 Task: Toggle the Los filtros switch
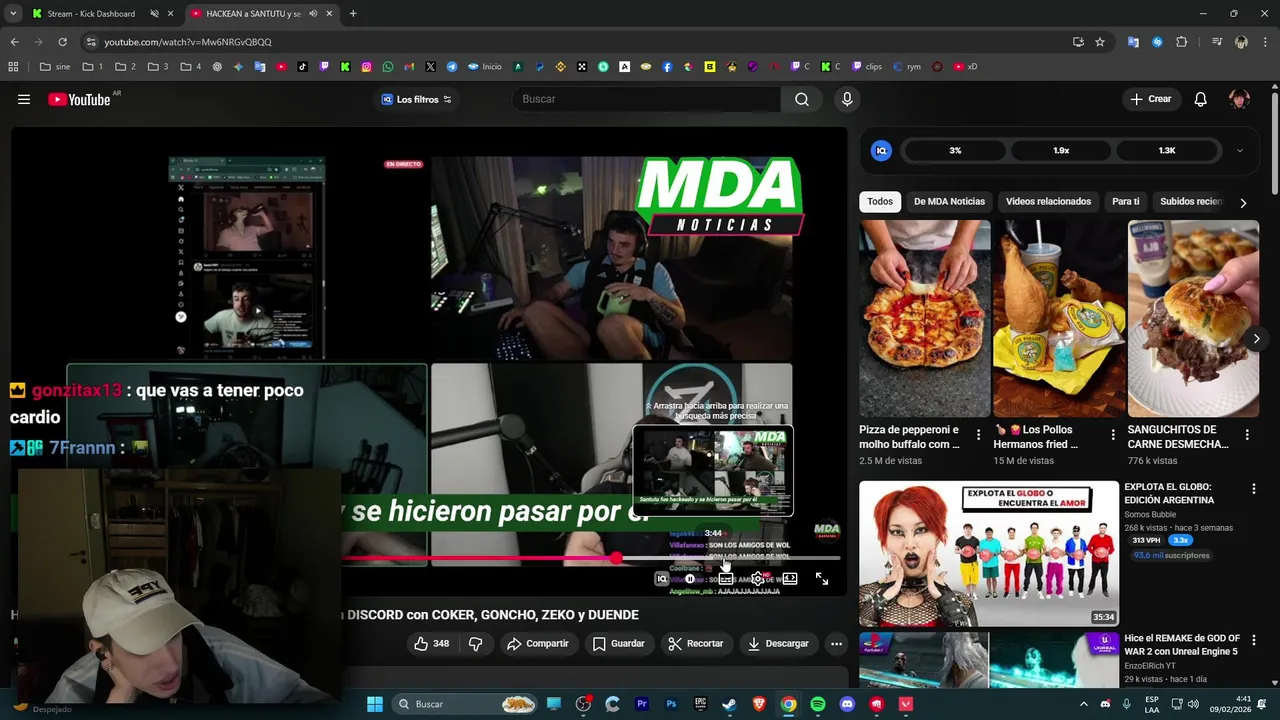click(x=447, y=99)
